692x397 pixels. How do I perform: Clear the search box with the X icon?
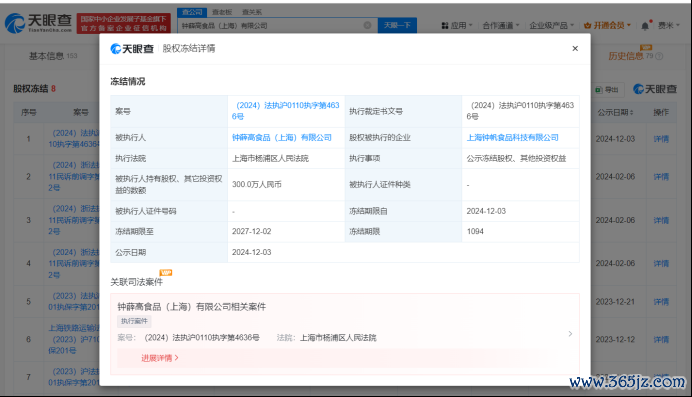367,25
